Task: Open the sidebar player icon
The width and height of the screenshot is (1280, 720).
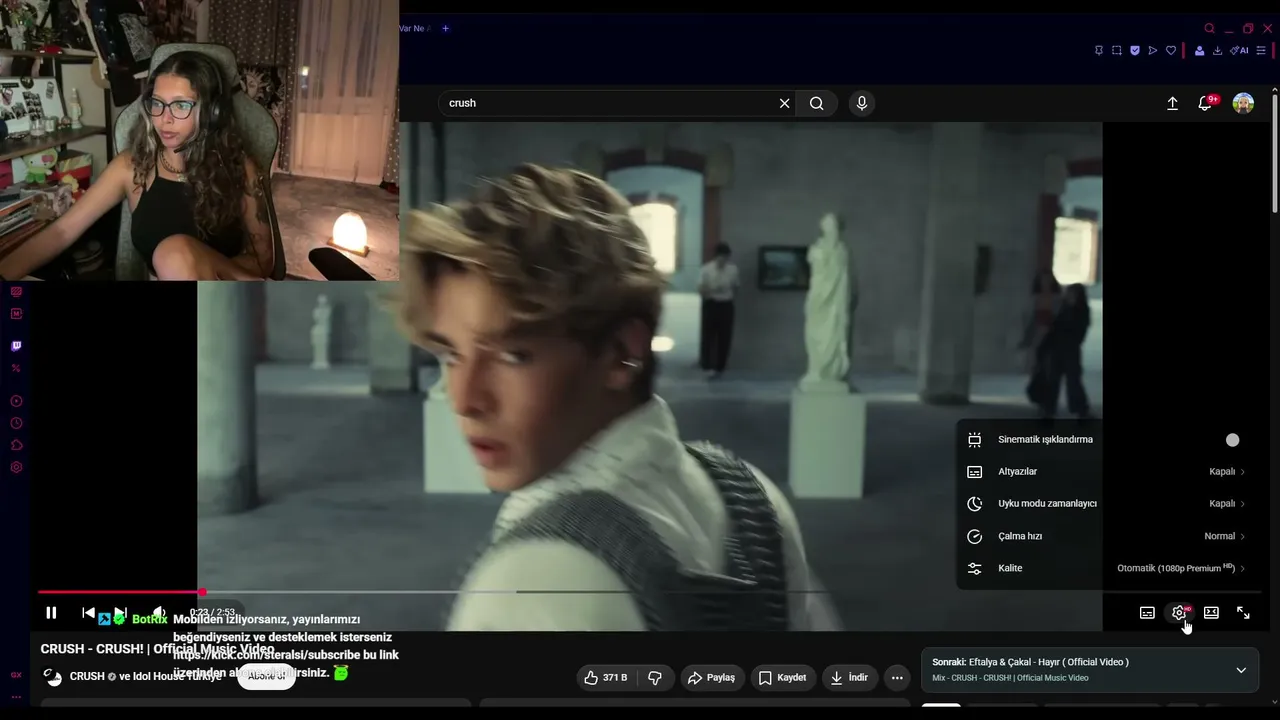Action: [x=16, y=401]
